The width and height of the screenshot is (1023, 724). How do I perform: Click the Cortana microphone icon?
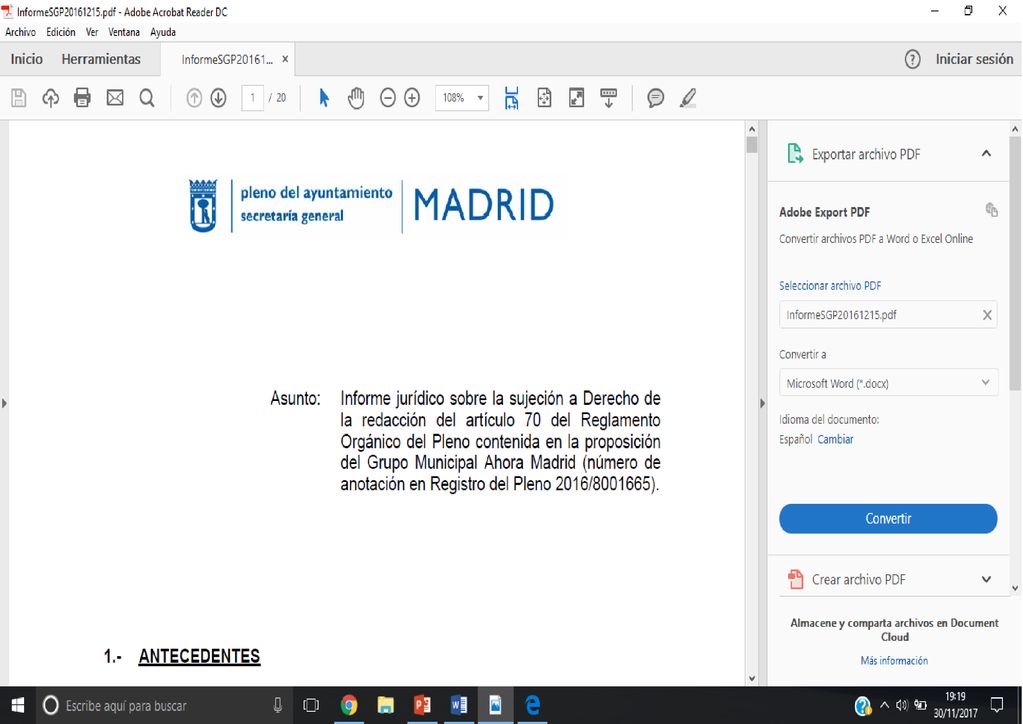click(x=277, y=705)
